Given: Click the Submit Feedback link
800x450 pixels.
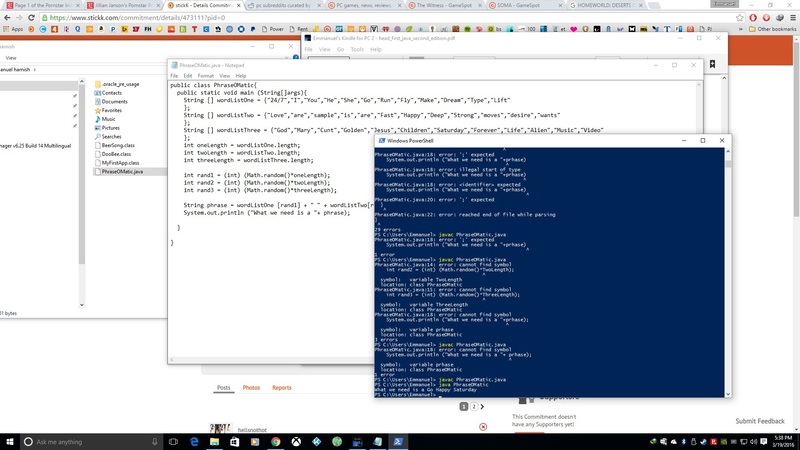Looking at the screenshot, I should [x=762, y=421].
